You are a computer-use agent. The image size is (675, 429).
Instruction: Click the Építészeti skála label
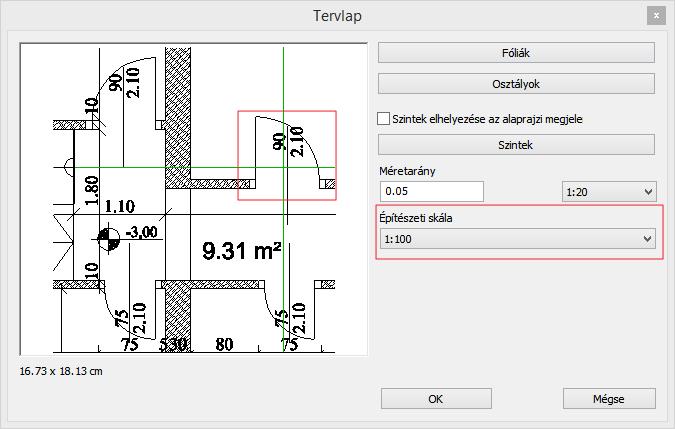(416, 218)
